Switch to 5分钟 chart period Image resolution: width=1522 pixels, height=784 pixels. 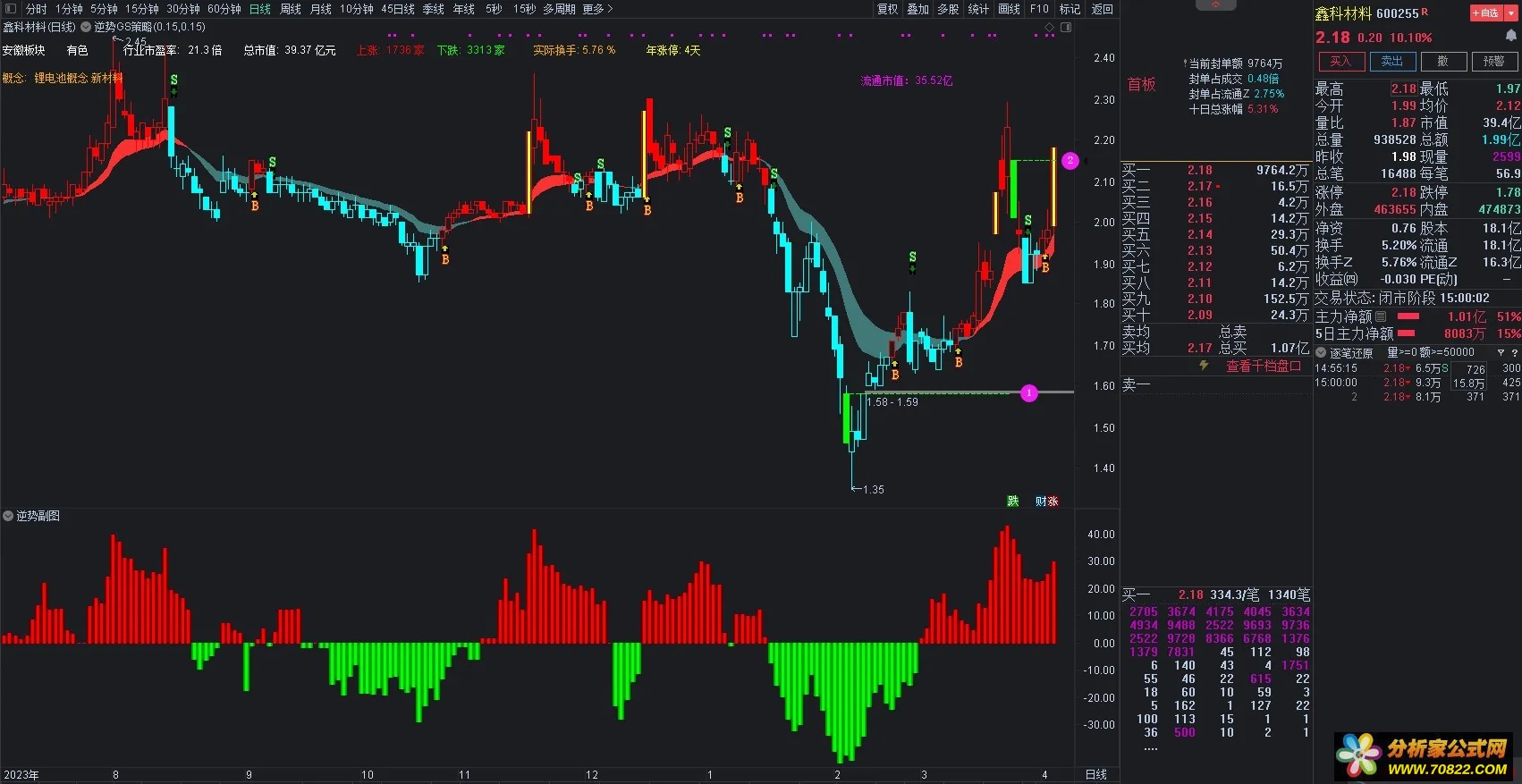pos(104,9)
